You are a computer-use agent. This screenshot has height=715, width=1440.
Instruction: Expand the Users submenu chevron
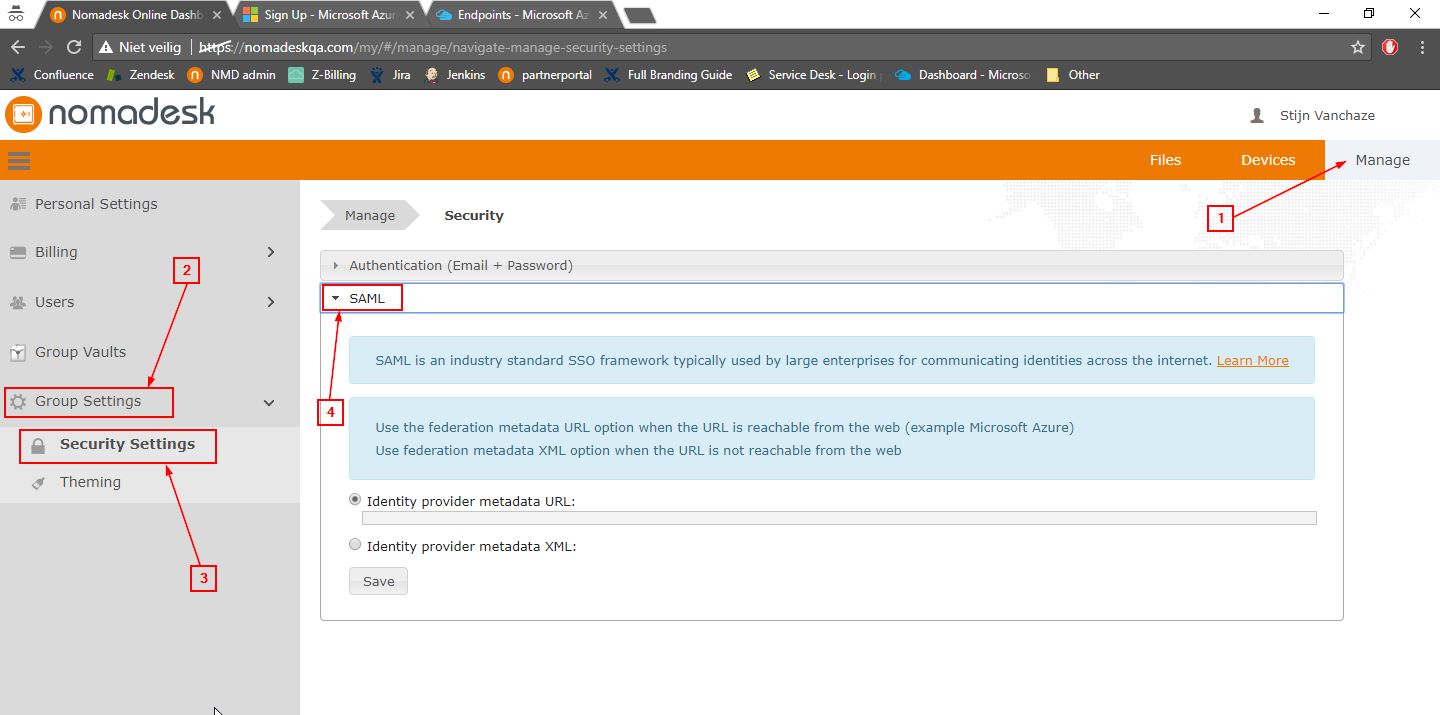coord(270,302)
